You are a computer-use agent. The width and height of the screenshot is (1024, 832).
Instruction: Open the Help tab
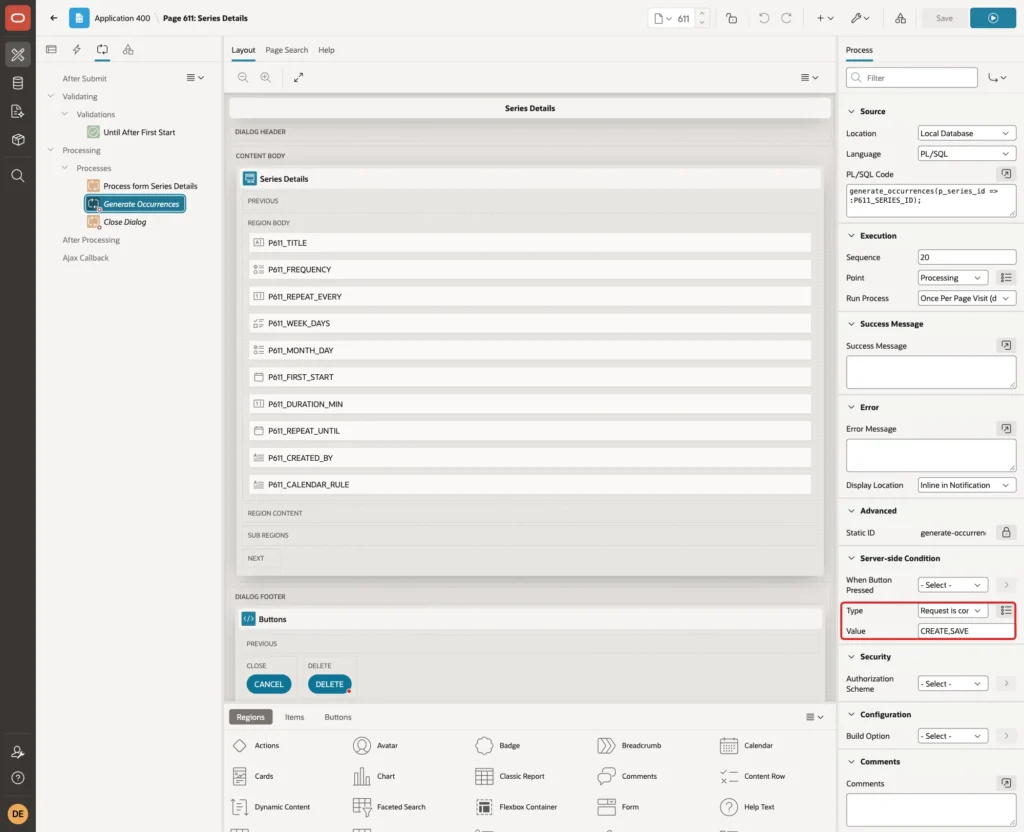326,50
